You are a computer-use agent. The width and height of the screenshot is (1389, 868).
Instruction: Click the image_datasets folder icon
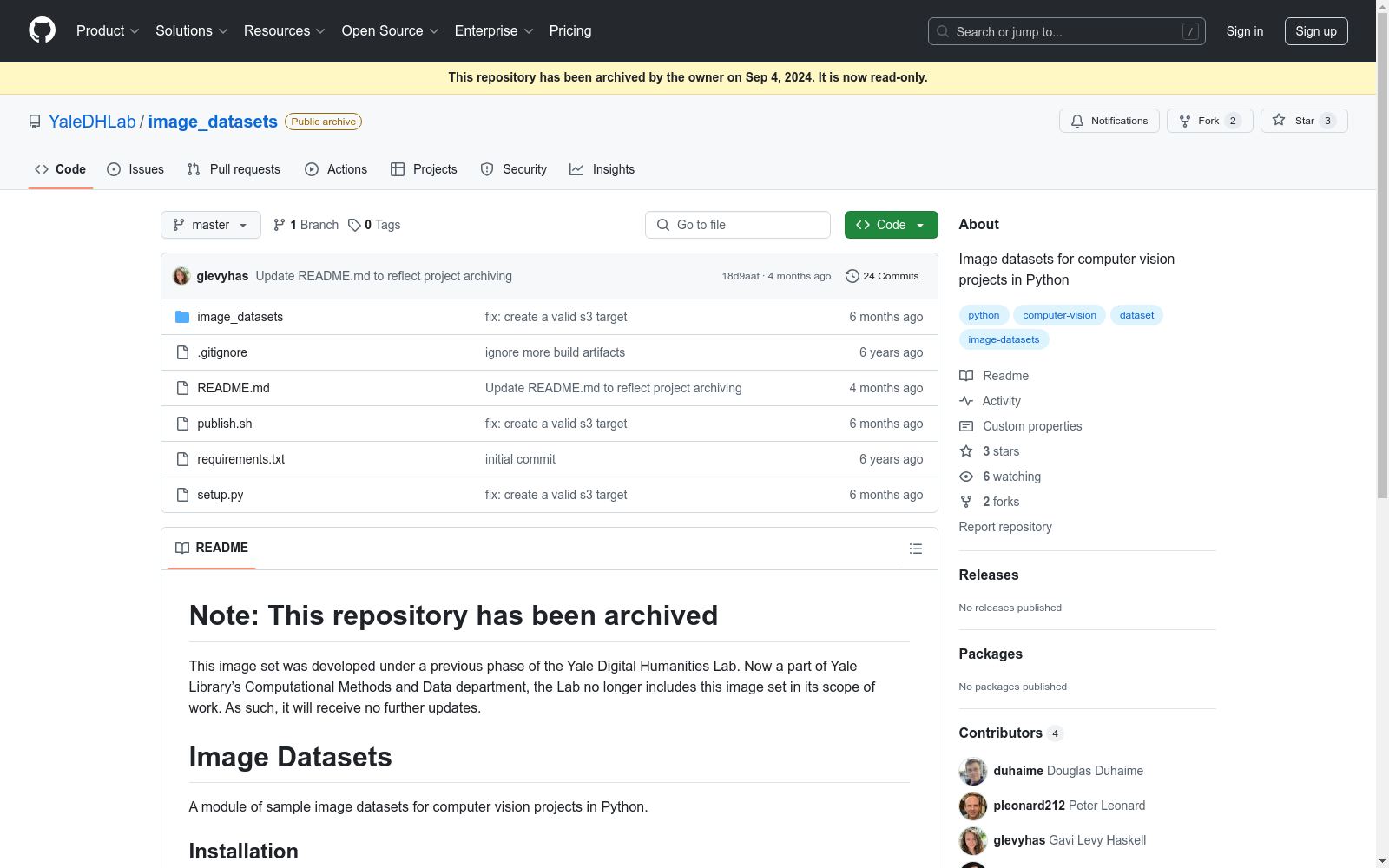(x=182, y=317)
